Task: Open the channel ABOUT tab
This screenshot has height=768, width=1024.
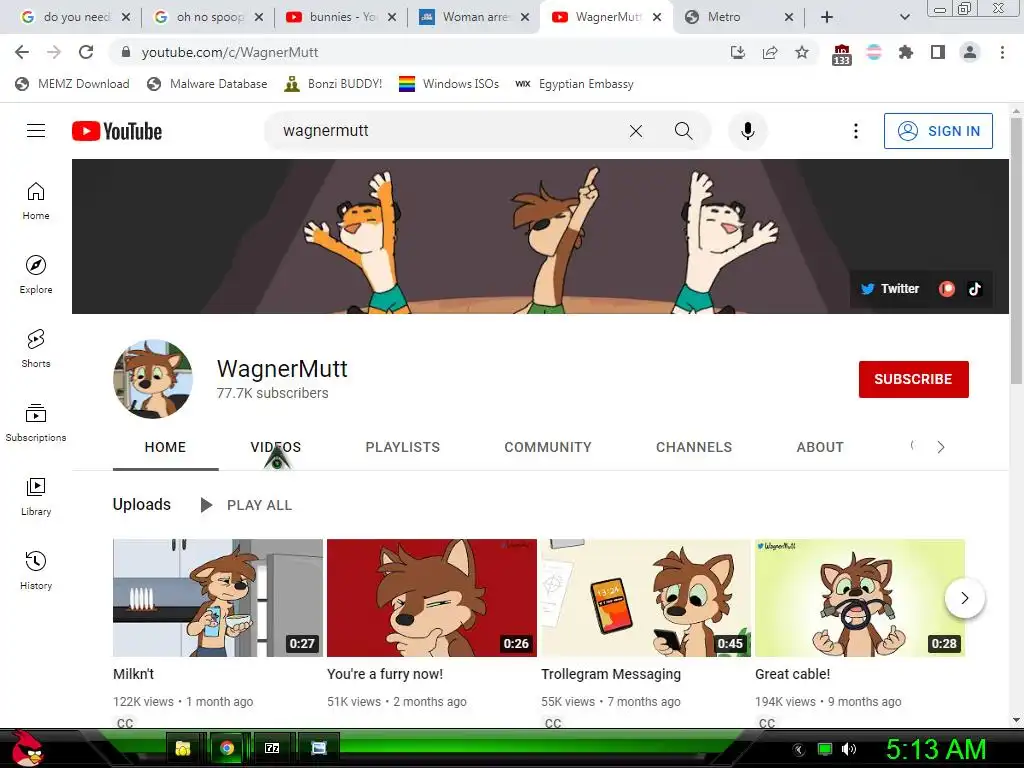Action: (820, 447)
